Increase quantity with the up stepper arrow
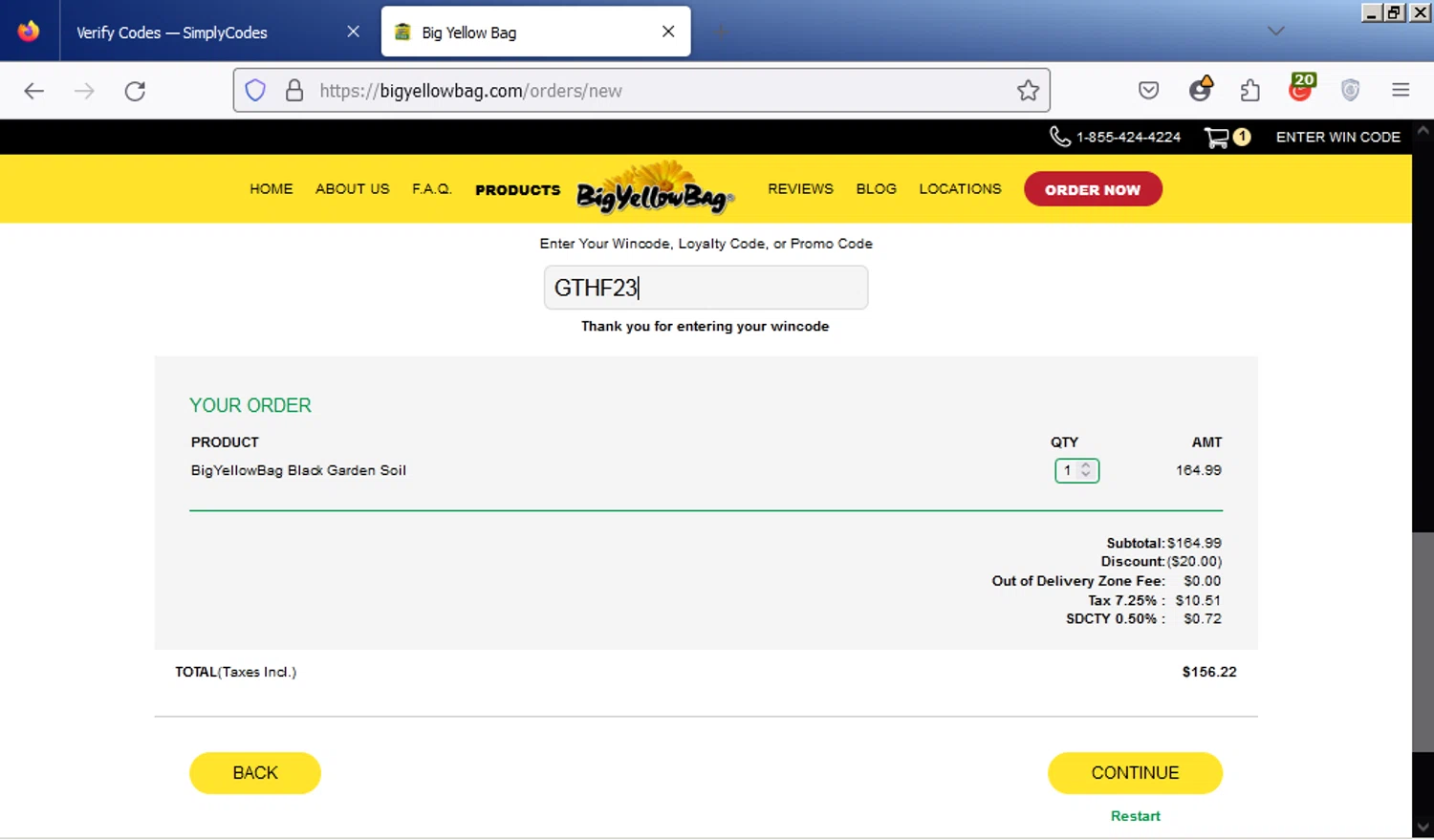 coord(1086,465)
